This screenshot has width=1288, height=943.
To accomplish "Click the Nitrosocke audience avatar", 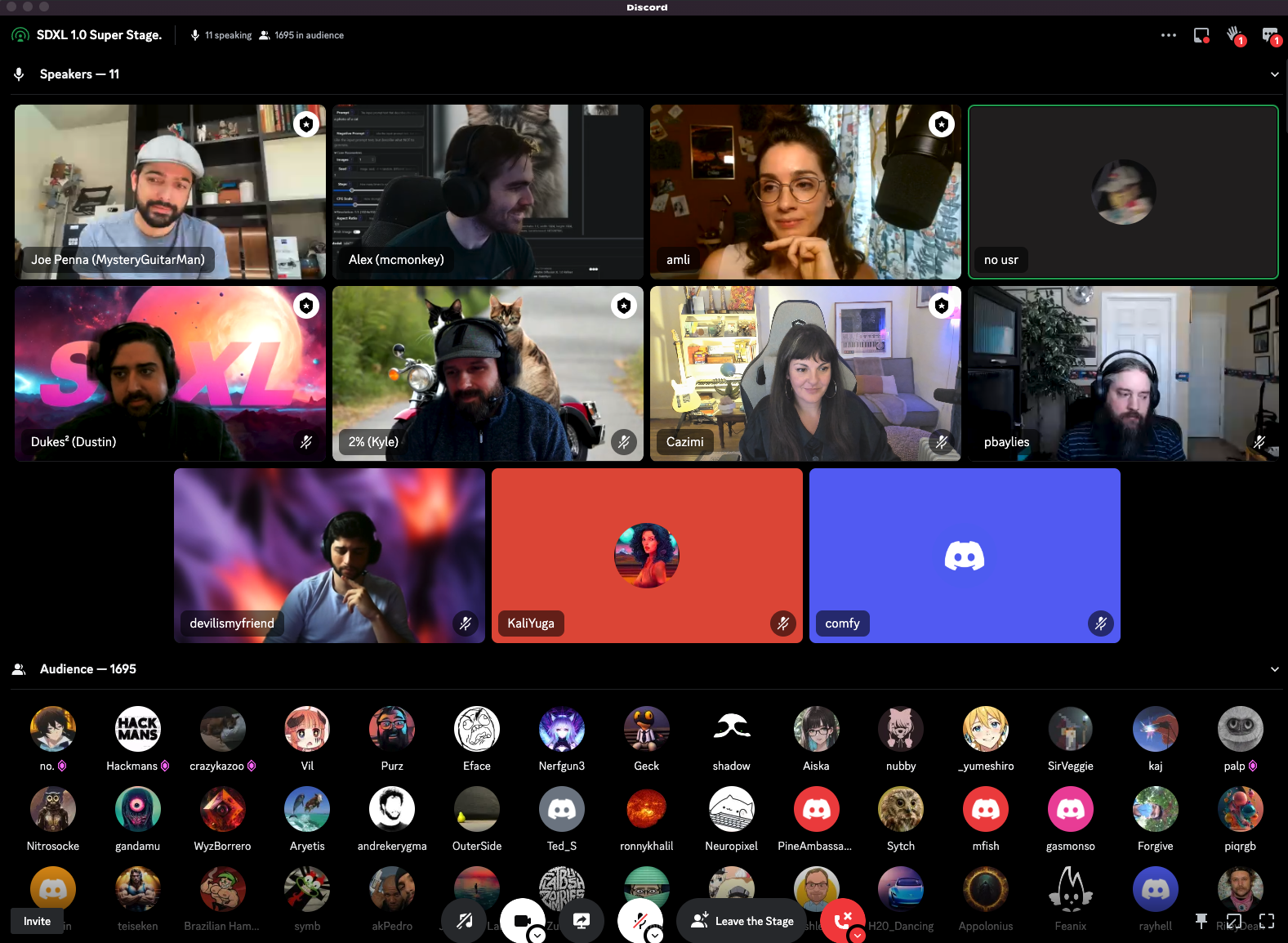I will point(53,809).
